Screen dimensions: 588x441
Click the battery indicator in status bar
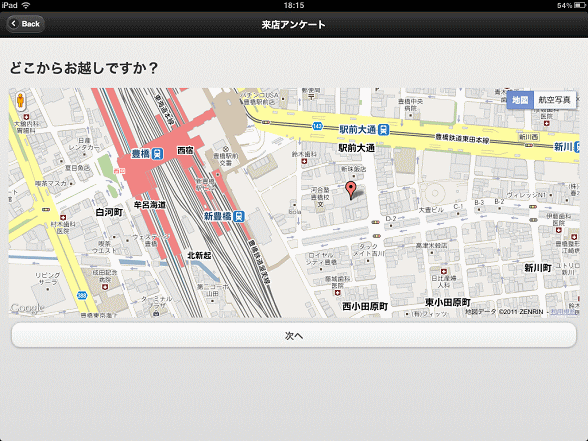(x=579, y=5)
